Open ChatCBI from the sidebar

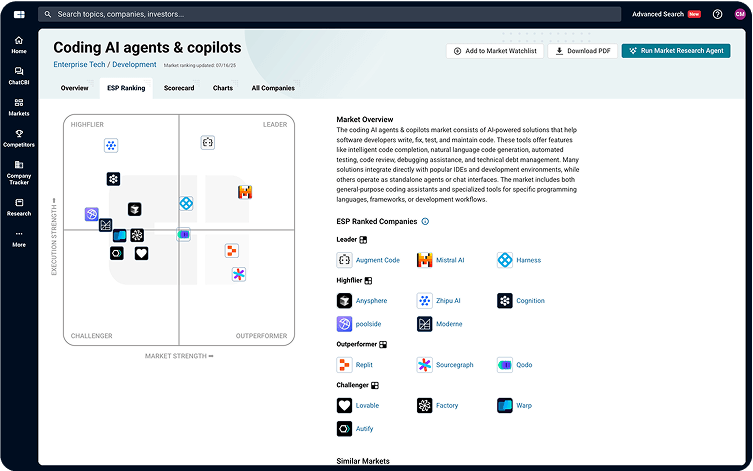pyautogui.click(x=19, y=76)
